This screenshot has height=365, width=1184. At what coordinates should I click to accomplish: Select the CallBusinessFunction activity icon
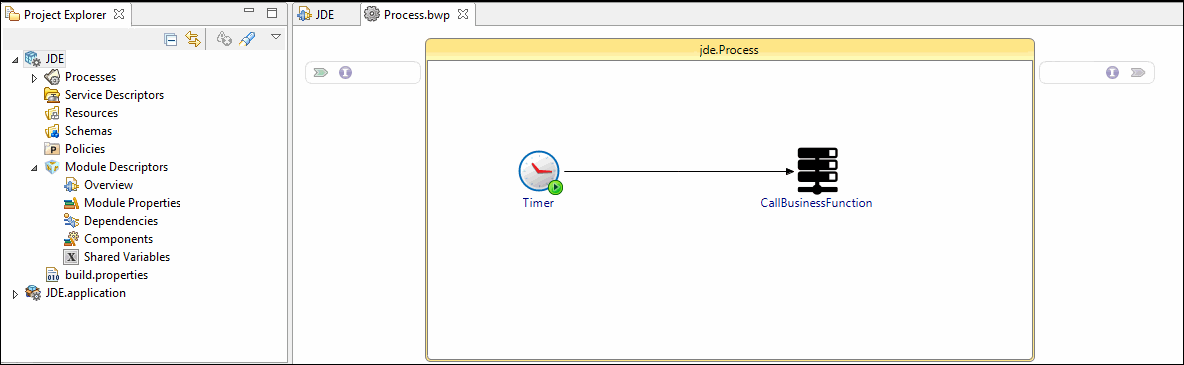tap(818, 171)
